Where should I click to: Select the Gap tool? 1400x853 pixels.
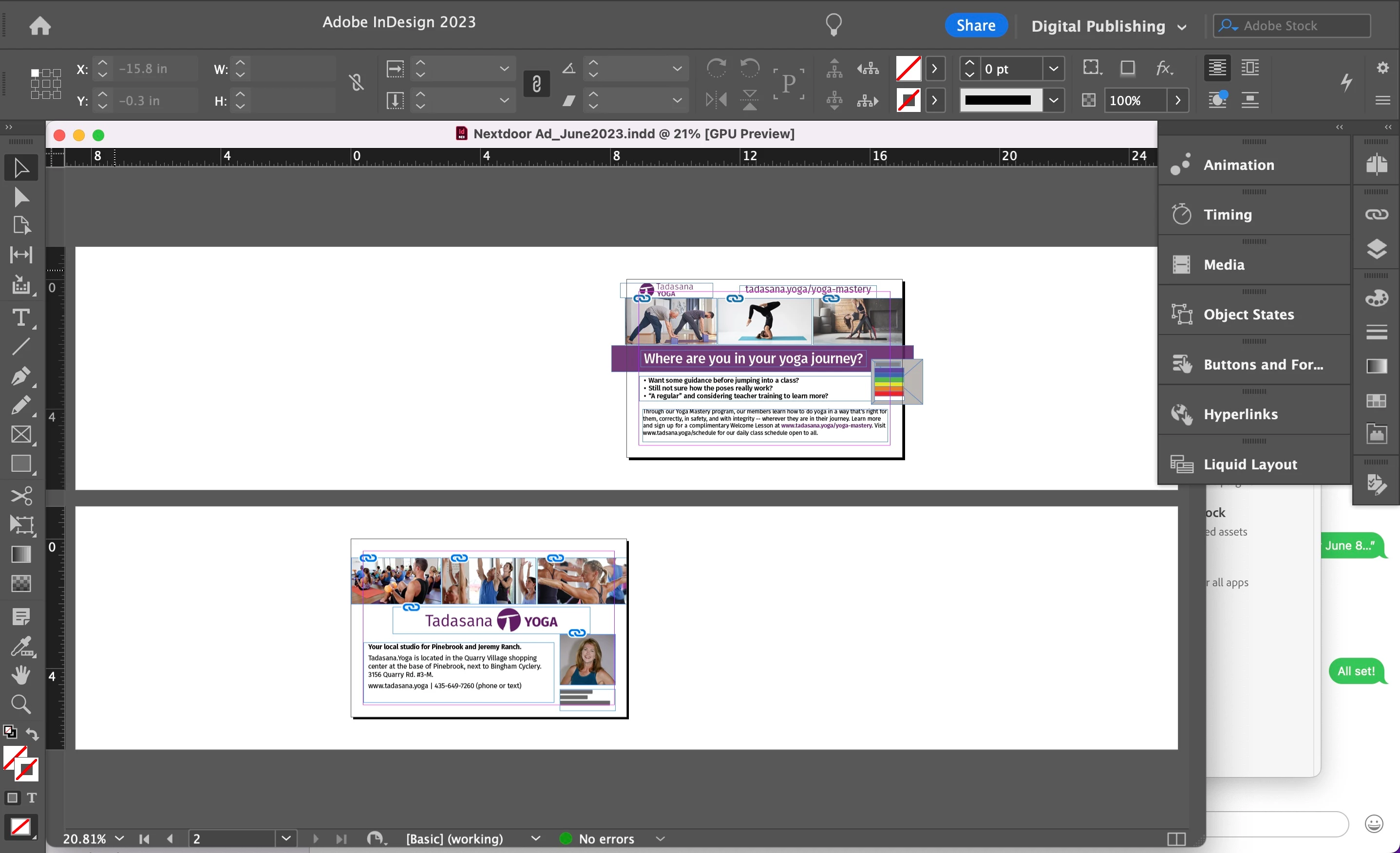point(21,255)
